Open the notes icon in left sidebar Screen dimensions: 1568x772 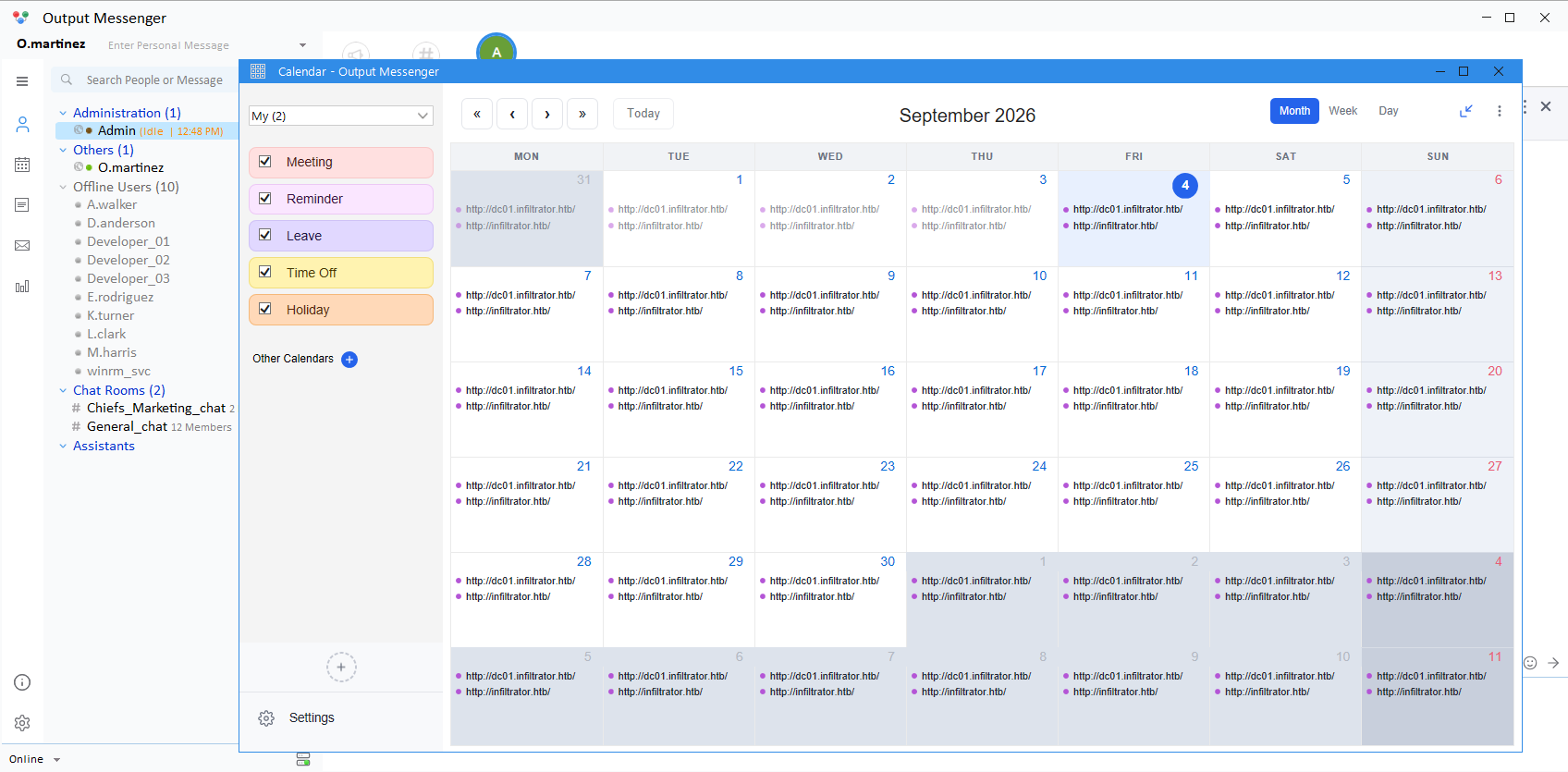[x=22, y=205]
